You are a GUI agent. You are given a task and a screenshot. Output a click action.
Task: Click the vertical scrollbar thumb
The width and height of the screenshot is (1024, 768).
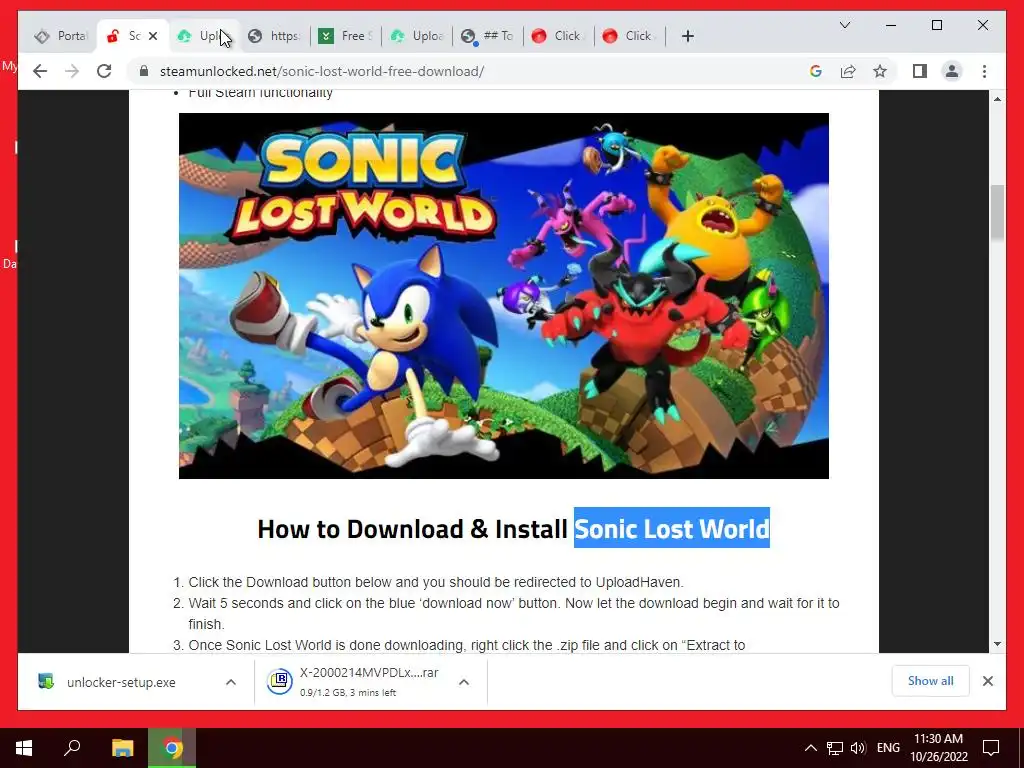[x=997, y=212]
